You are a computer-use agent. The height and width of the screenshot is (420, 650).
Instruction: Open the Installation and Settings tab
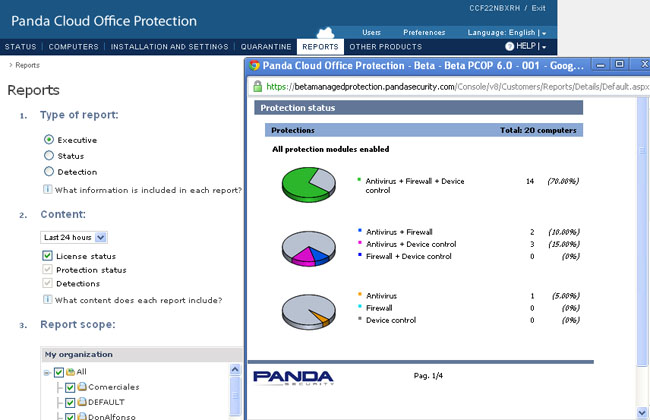click(x=169, y=47)
